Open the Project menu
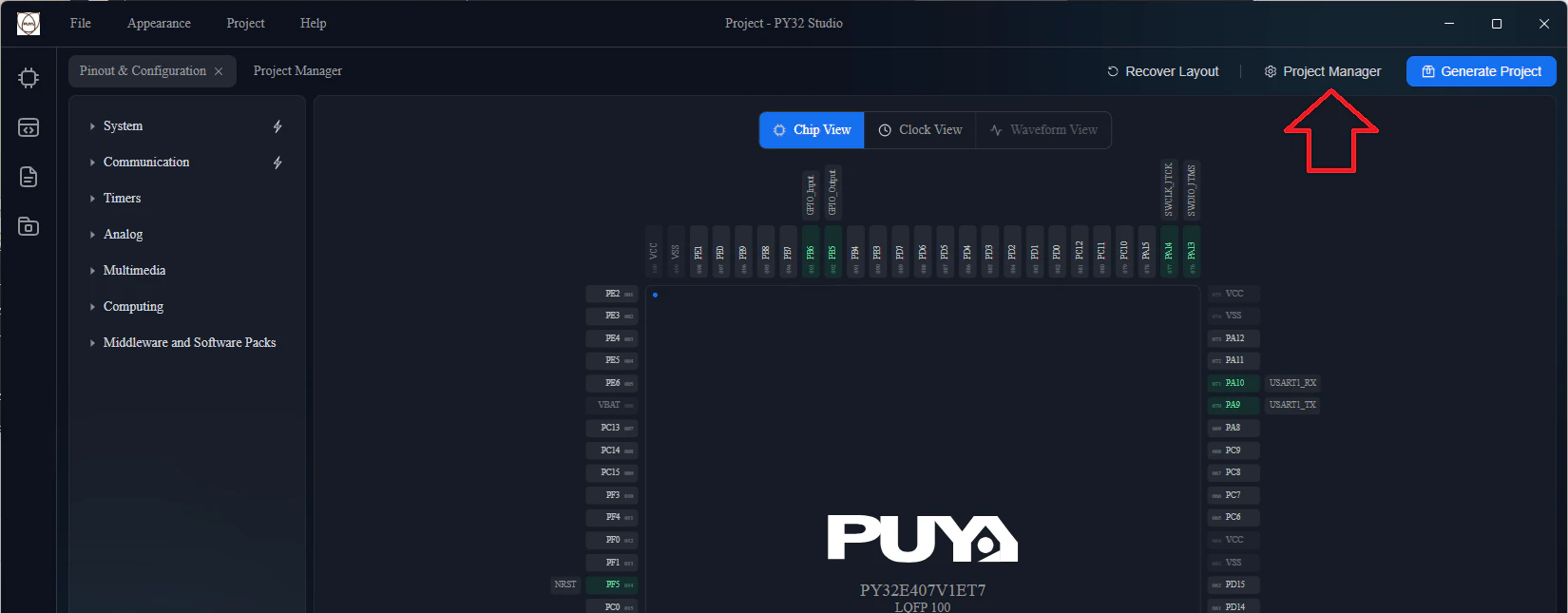1568x613 pixels. [245, 24]
